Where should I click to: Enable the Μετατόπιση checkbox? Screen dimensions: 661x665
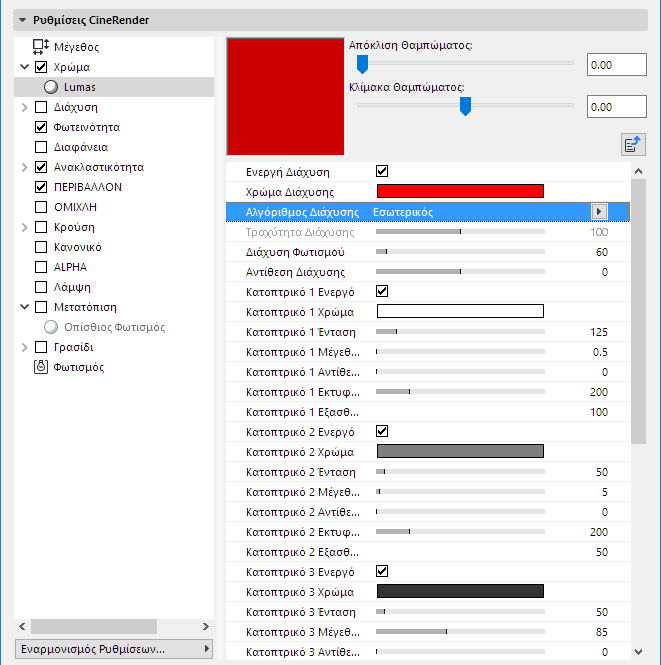(41, 307)
